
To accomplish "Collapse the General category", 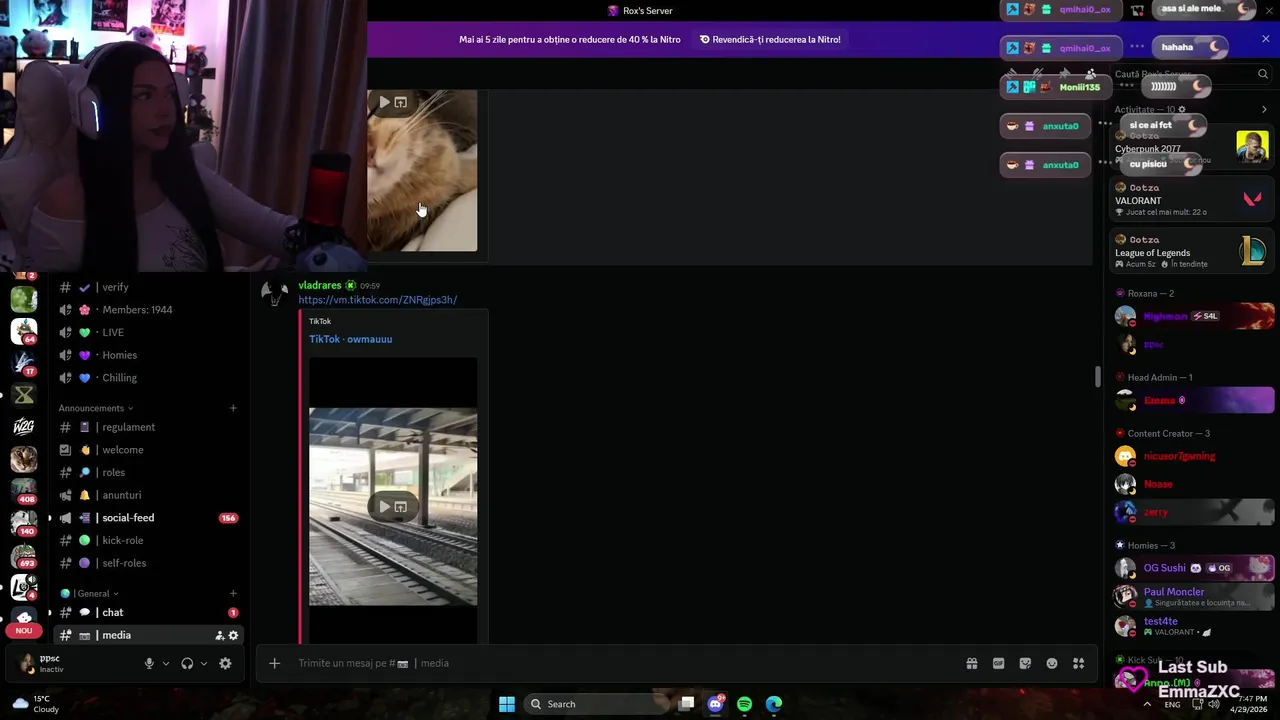I will [90, 593].
